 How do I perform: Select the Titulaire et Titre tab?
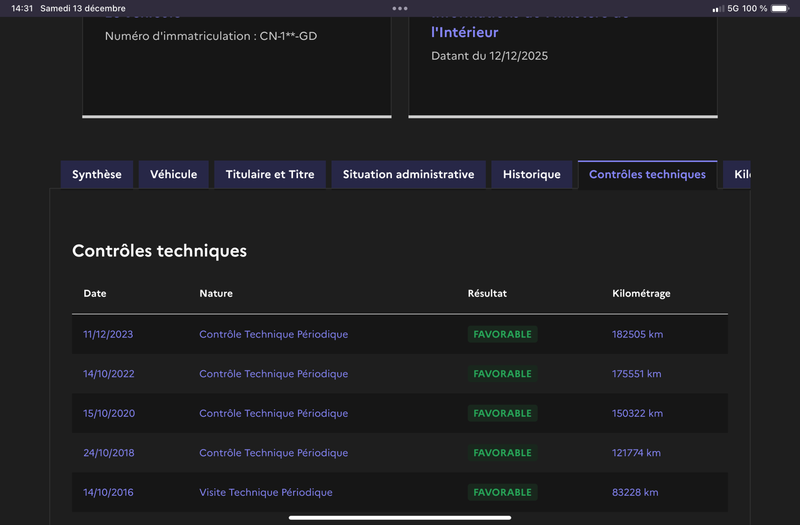(270, 174)
